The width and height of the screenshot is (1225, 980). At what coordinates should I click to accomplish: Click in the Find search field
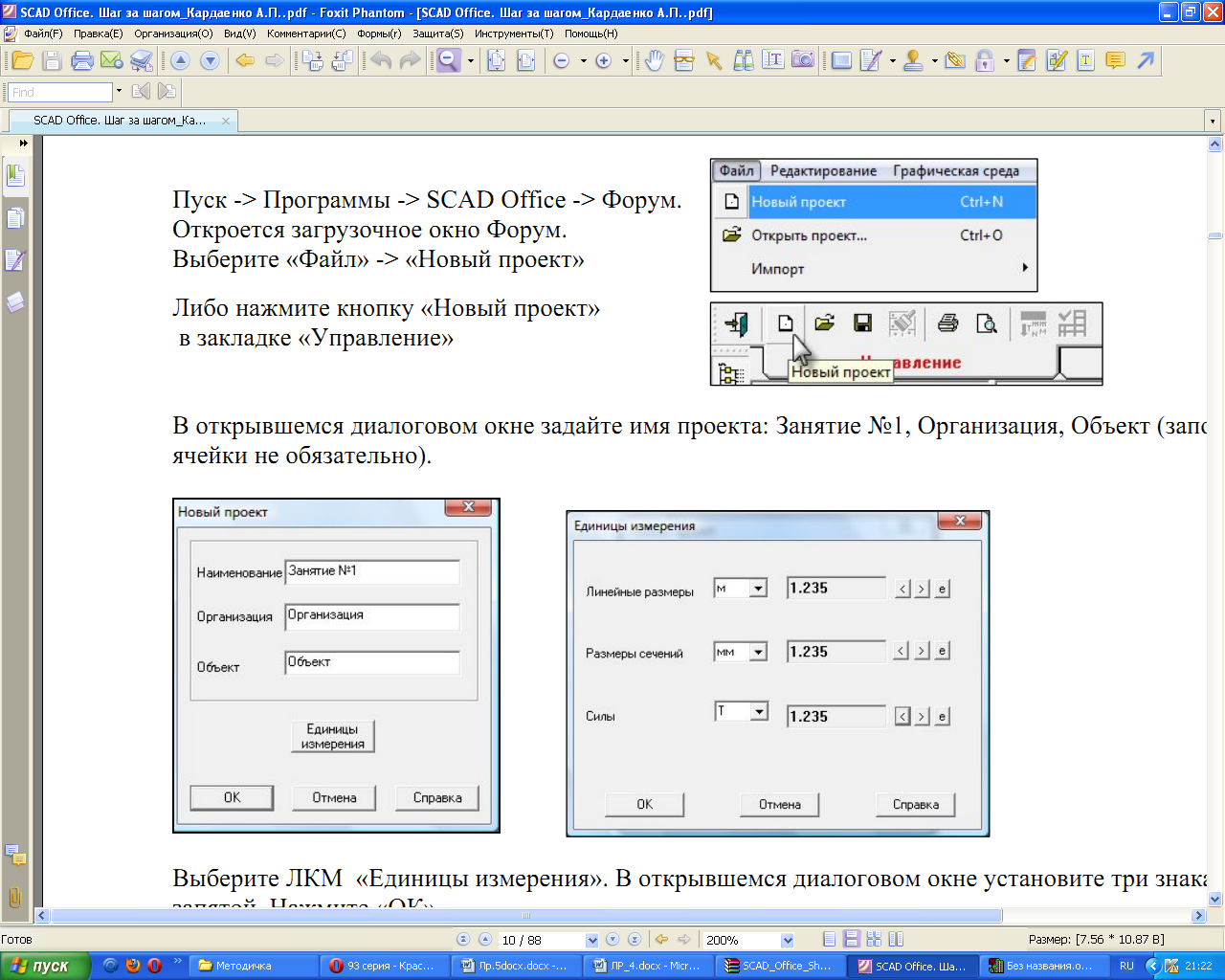(60, 92)
